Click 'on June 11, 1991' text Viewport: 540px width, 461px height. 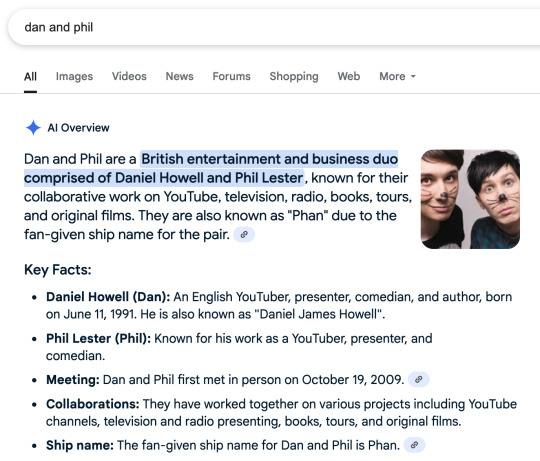pos(90,314)
